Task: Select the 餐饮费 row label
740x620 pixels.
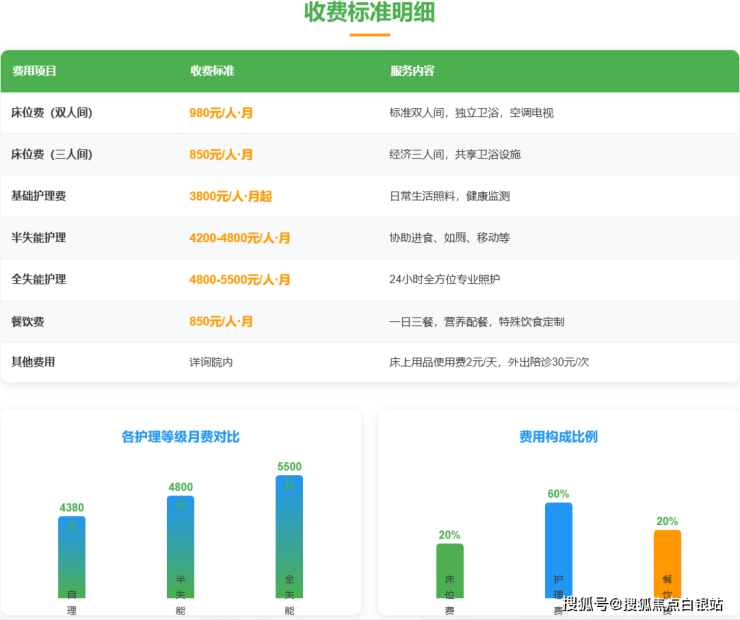Action: (27, 322)
